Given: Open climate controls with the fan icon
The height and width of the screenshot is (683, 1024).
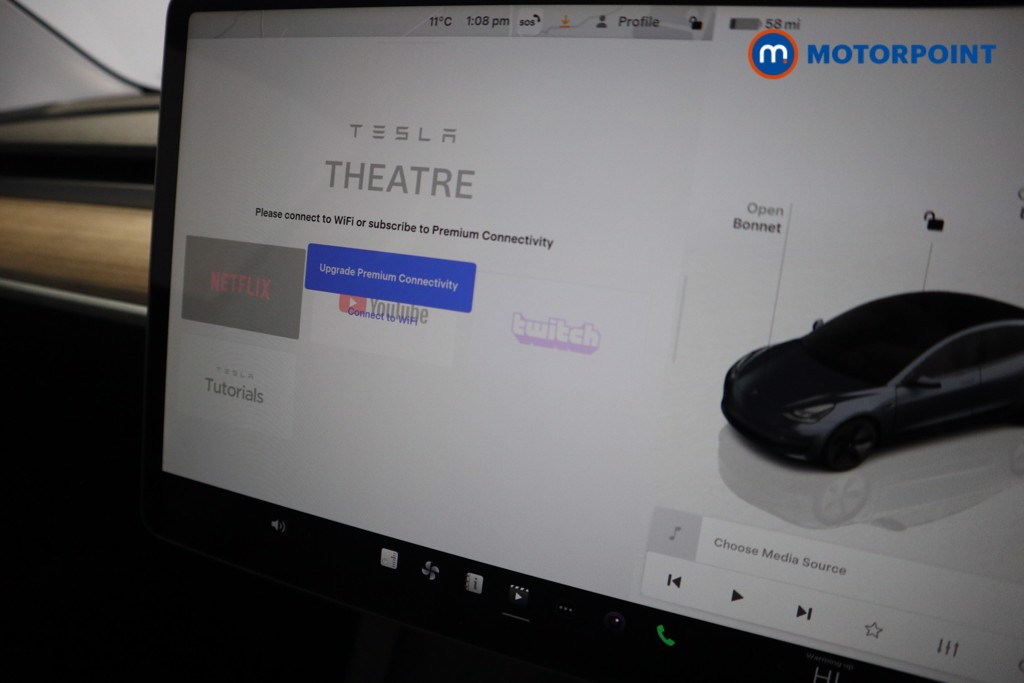Looking at the screenshot, I should tap(431, 568).
